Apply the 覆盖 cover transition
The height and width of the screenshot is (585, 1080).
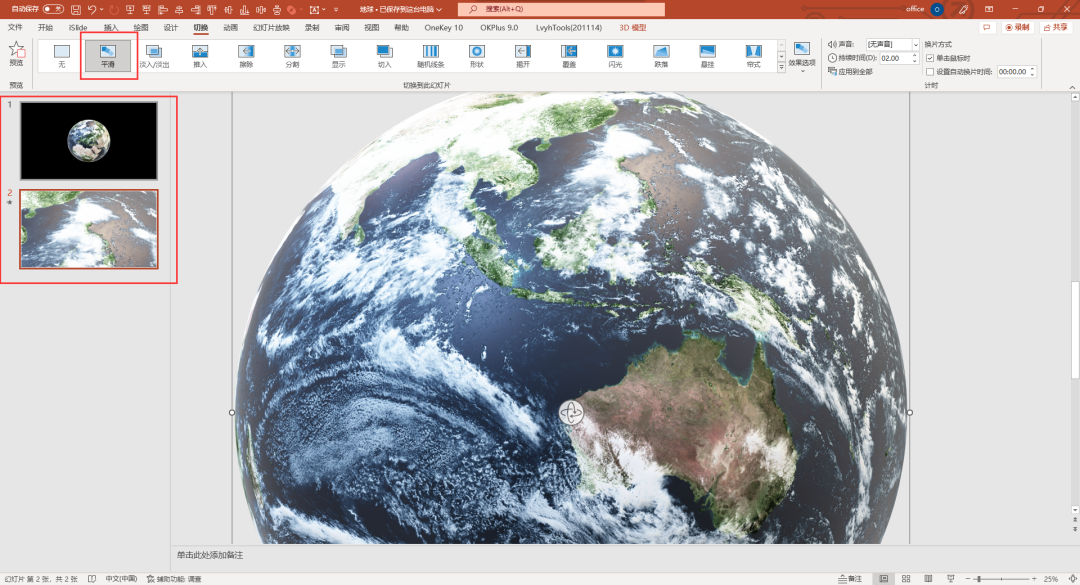569,56
